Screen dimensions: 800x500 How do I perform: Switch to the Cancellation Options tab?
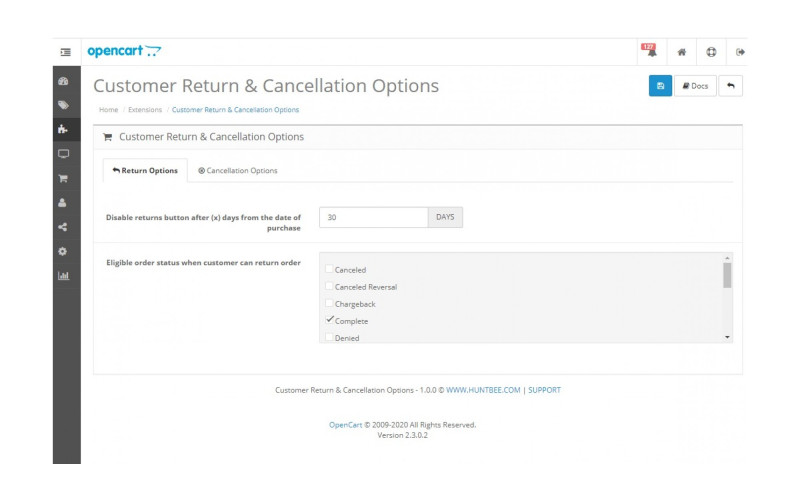pyautogui.click(x=238, y=171)
